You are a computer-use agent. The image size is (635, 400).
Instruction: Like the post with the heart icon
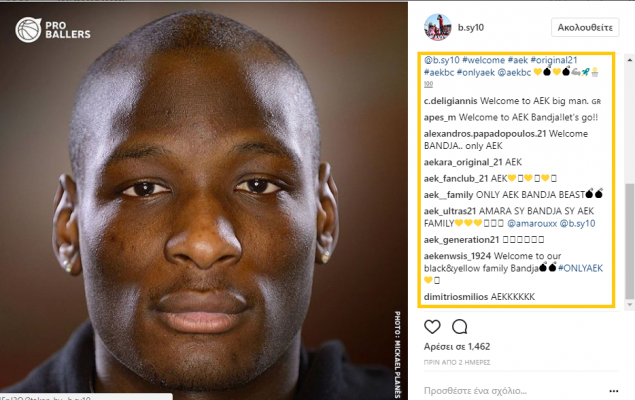coord(432,326)
